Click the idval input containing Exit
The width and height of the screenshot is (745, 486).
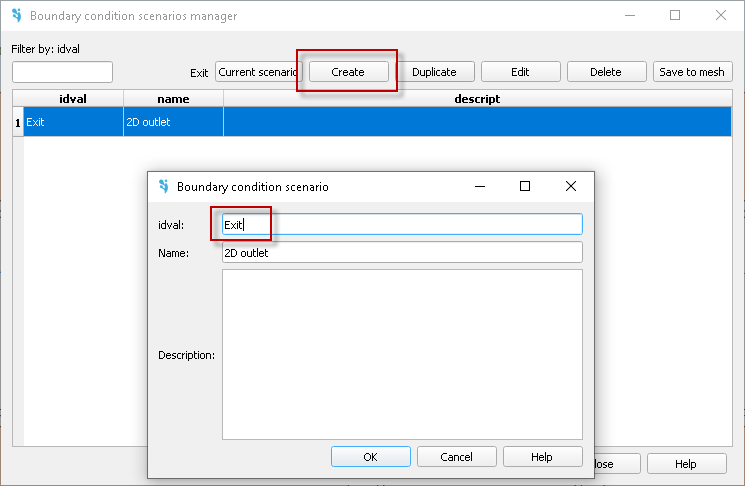pos(401,225)
